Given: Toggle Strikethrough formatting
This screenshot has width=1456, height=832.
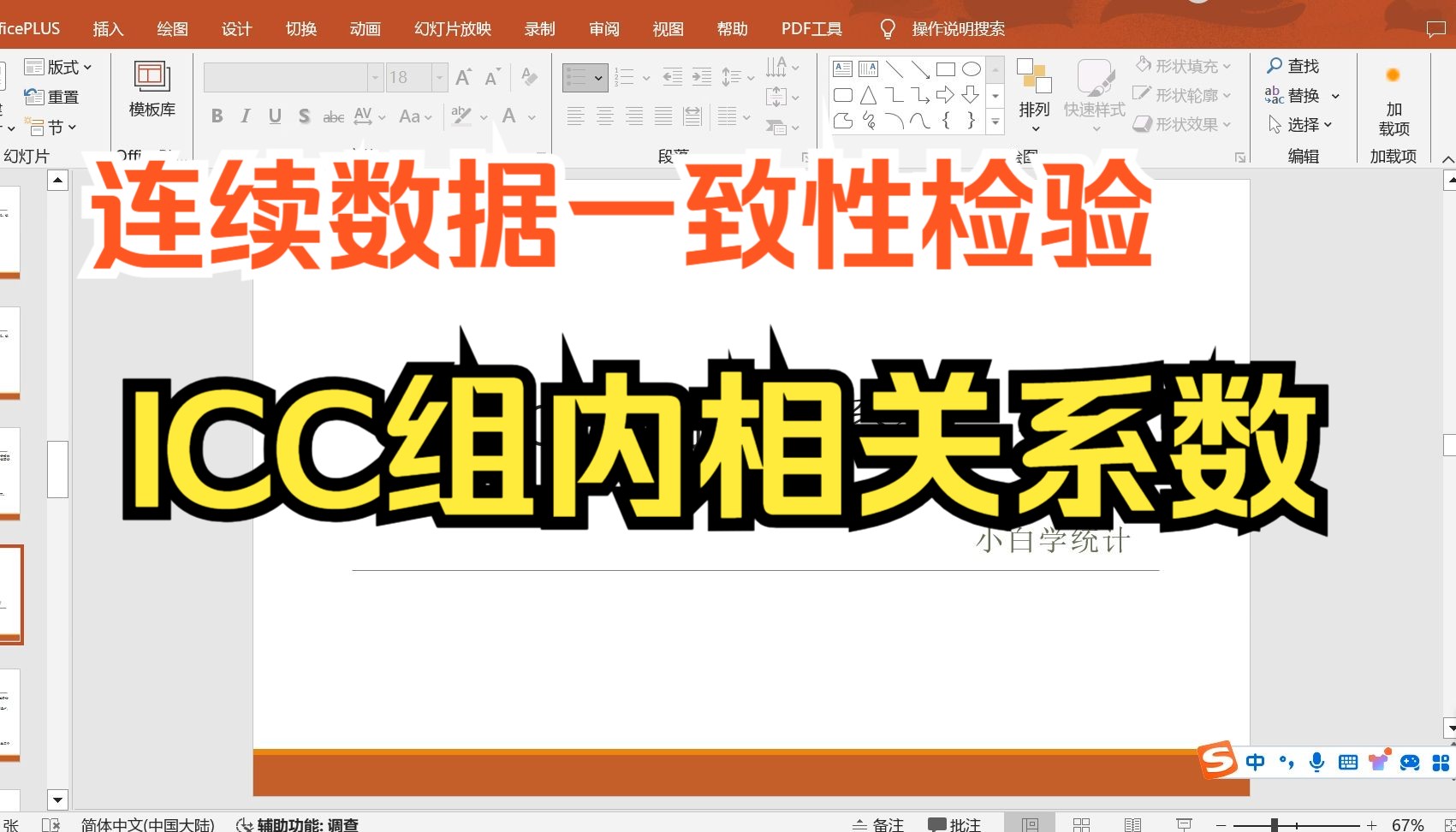Looking at the screenshot, I should pos(333,117).
